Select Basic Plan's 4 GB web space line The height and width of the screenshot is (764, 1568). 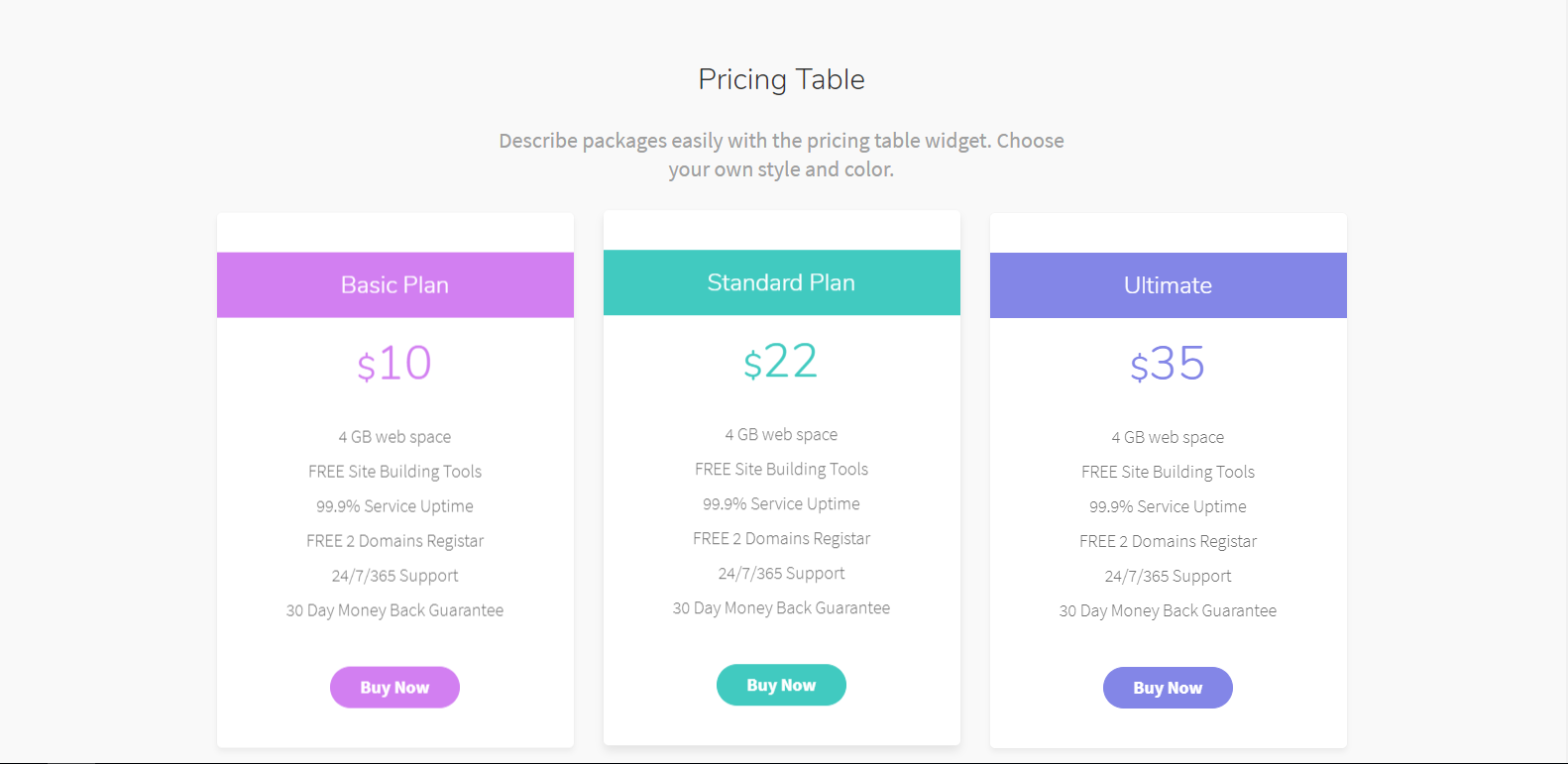point(394,437)
